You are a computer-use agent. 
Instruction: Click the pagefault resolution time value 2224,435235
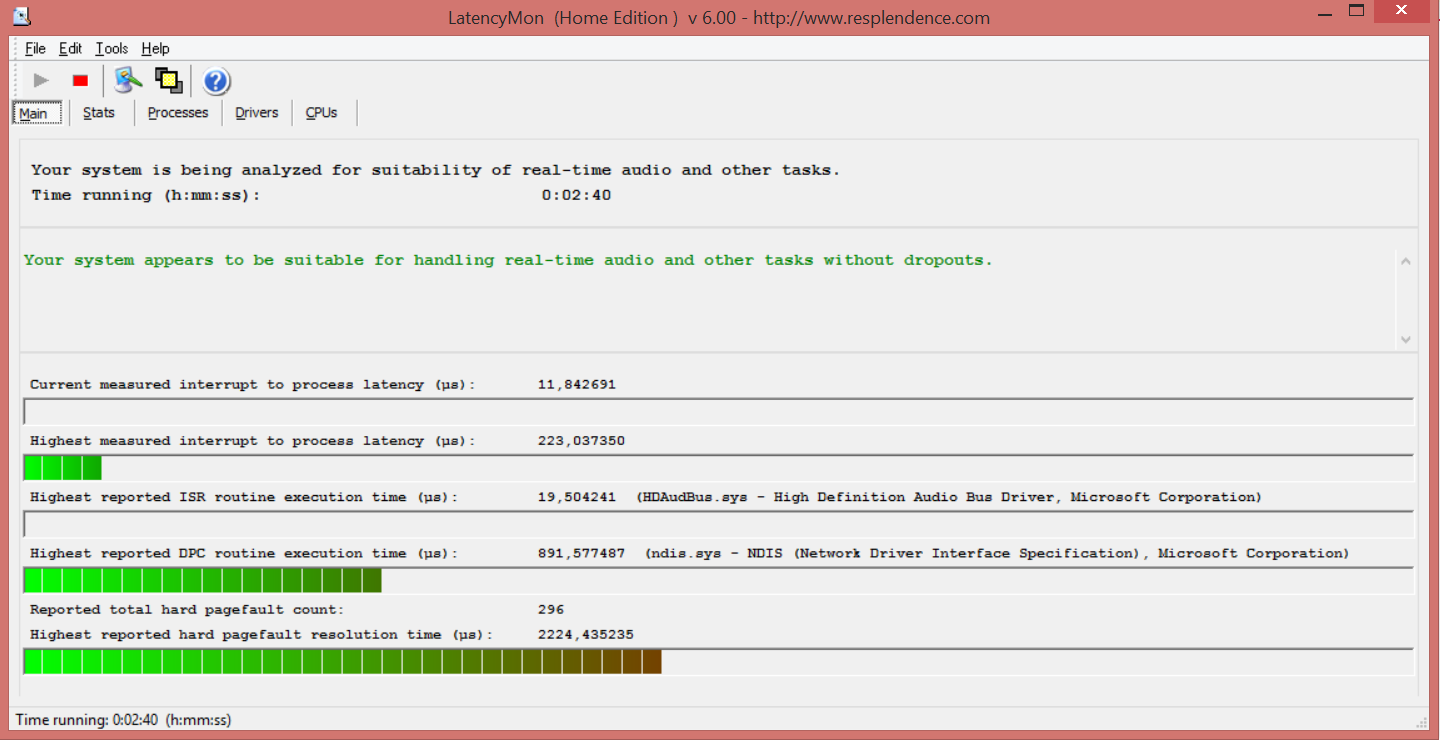coord(586,635)
